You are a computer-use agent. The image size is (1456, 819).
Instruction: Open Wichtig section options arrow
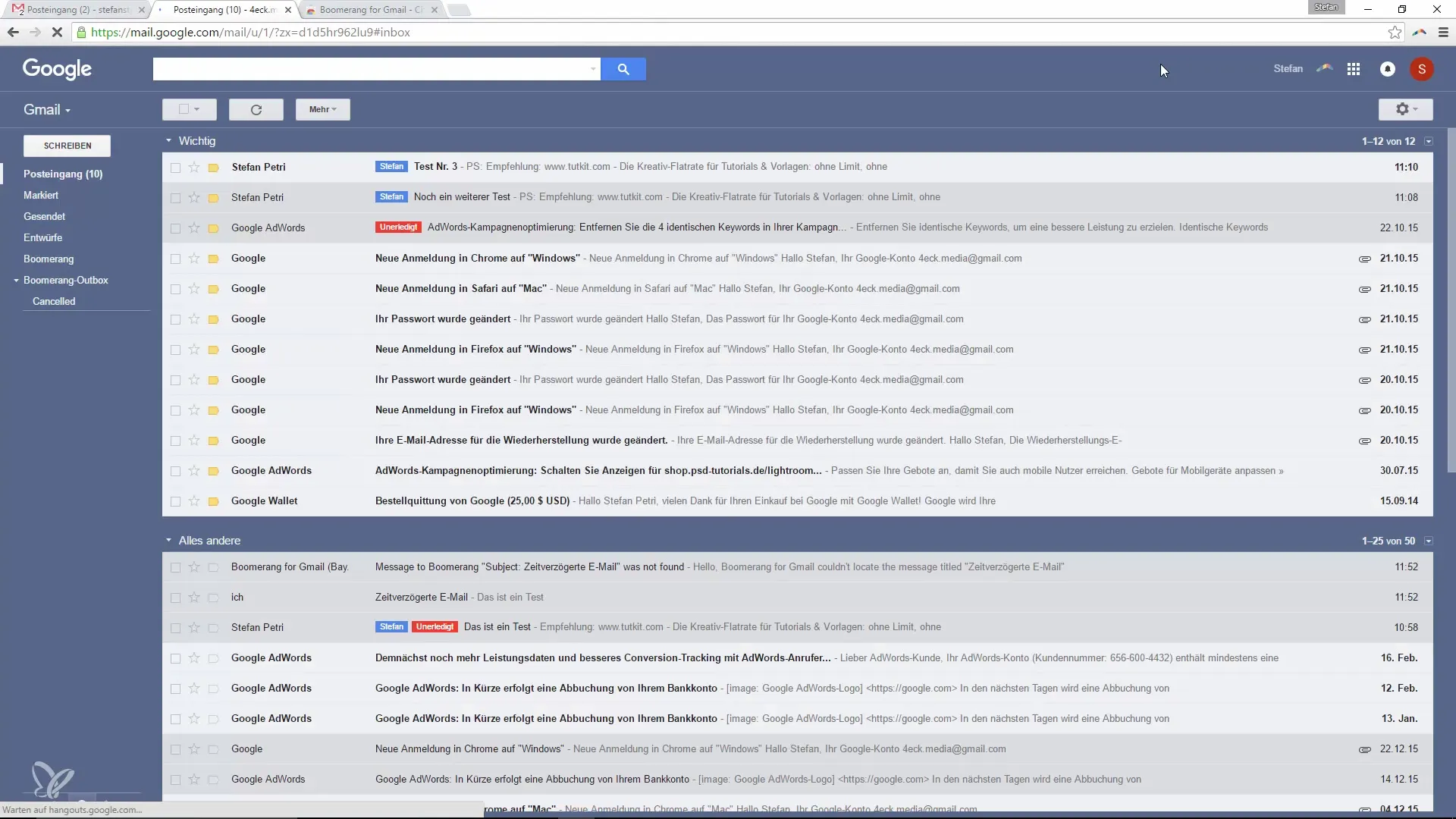(x=1429, y=141)
